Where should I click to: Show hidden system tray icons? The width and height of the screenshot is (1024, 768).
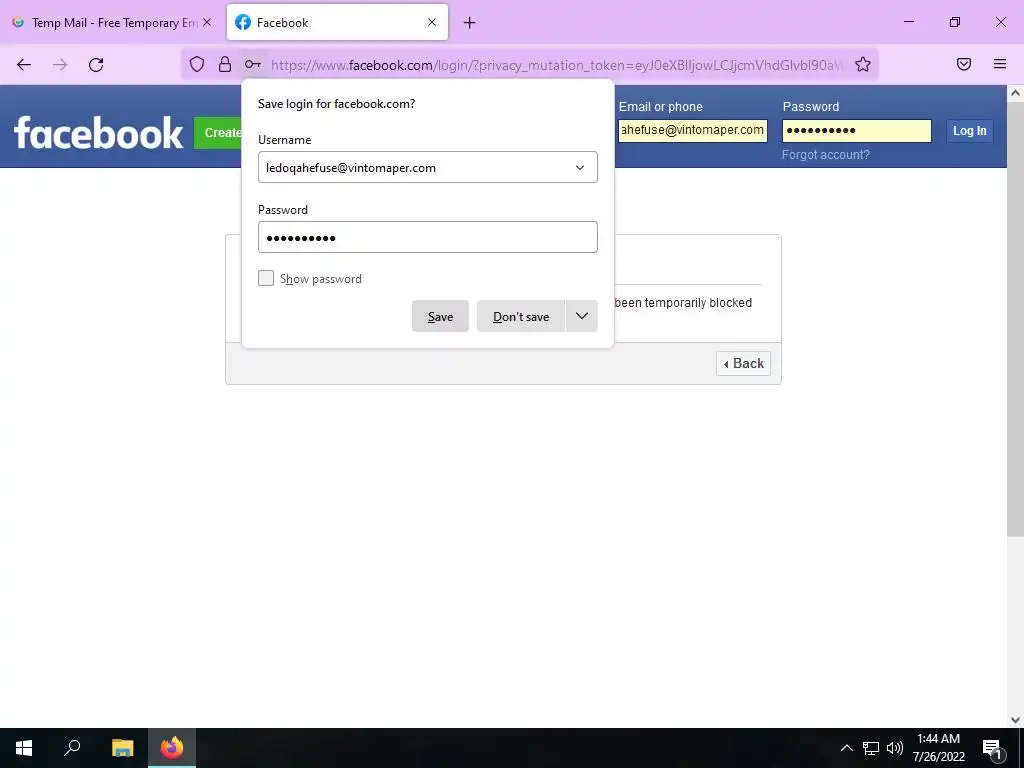pyautogui.click(x=846, y=748)
